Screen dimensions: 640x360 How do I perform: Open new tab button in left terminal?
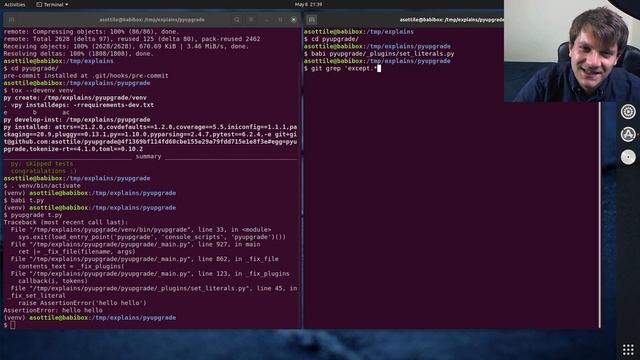click(x=11, y=20)
